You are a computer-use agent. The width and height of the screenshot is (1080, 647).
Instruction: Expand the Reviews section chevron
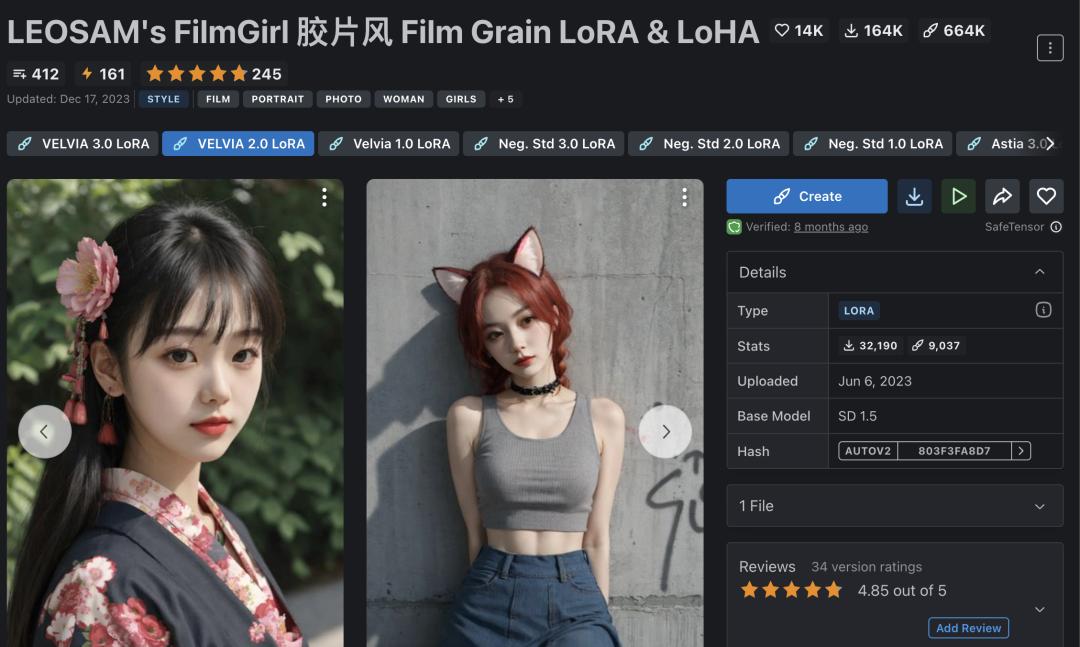pos(1039,610)
